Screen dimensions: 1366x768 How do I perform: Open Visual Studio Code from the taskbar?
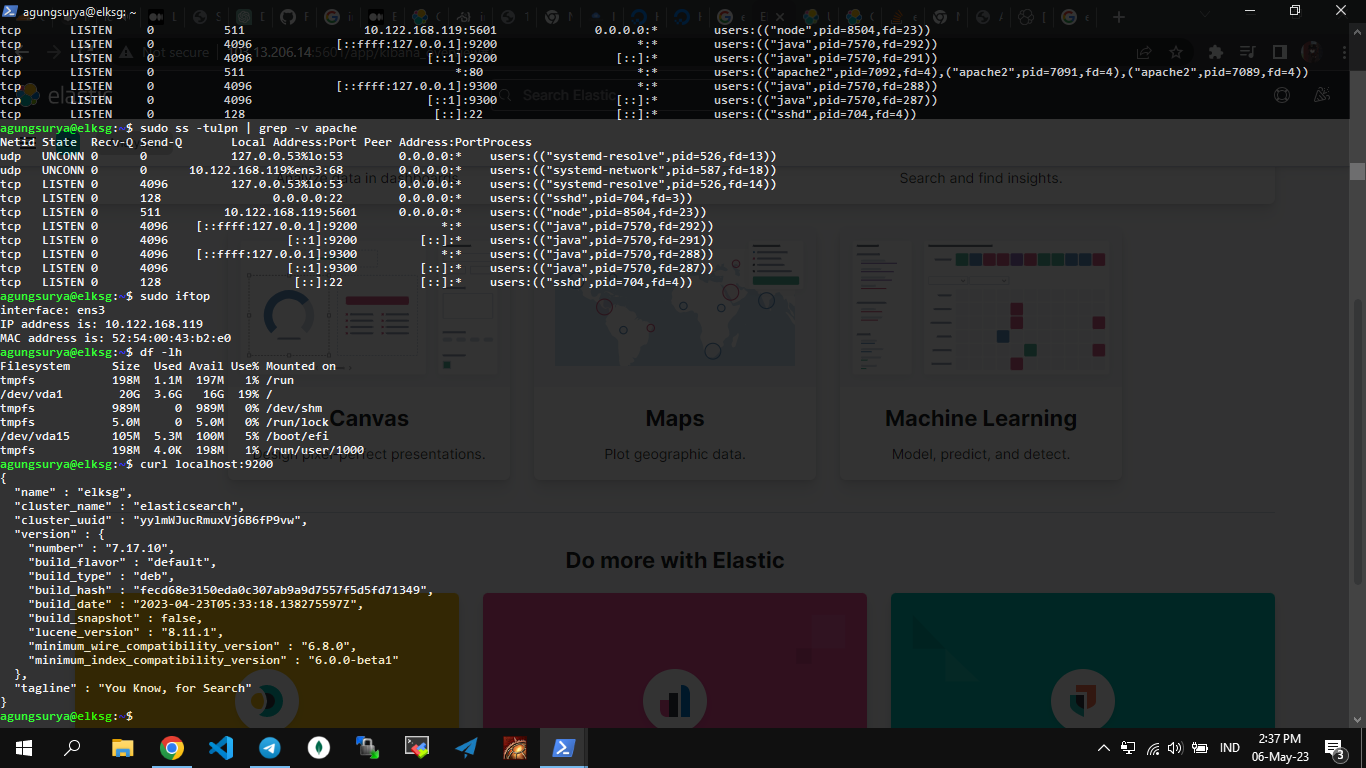tap(221, 747)
